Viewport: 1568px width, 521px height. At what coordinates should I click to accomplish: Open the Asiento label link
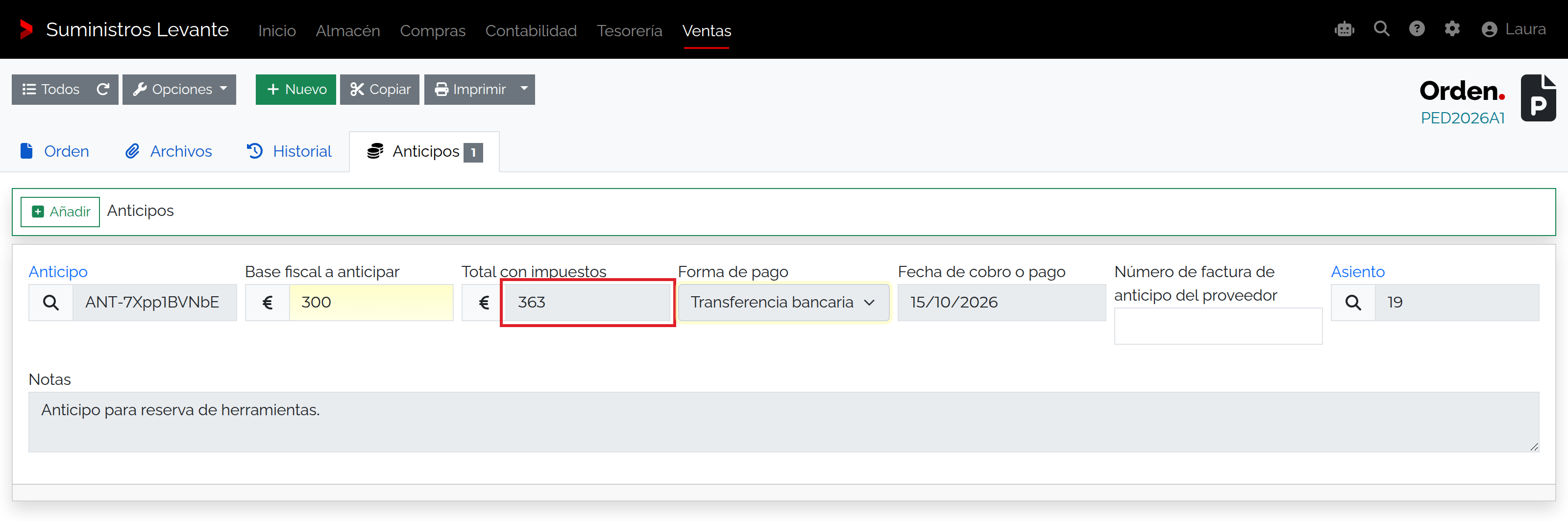point(1357,272)
